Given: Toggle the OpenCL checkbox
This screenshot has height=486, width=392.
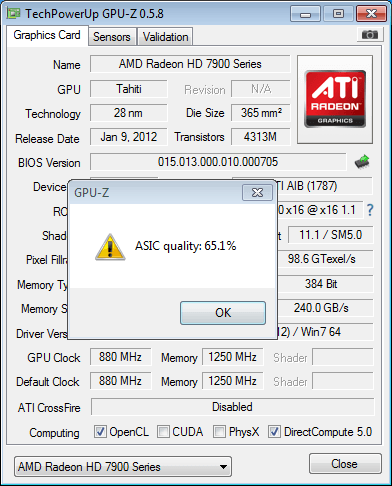Looking at the screenshot, I should point(100,431).
